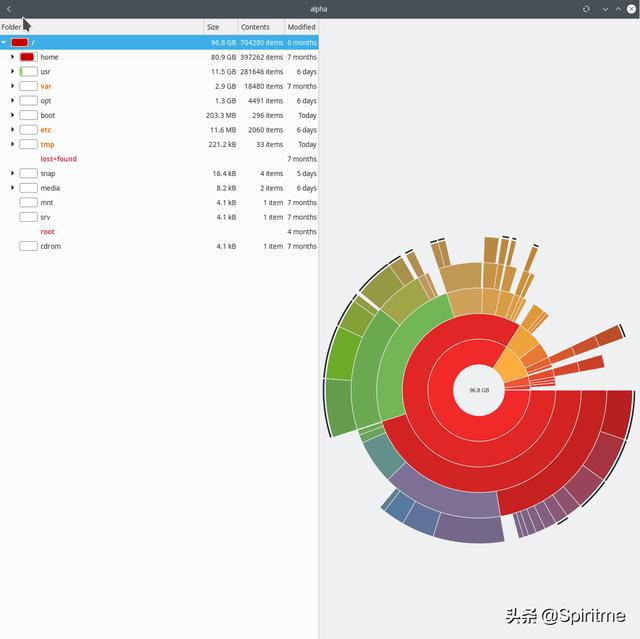
Task: Expand the var folder
Action: (x=12, y=86)
